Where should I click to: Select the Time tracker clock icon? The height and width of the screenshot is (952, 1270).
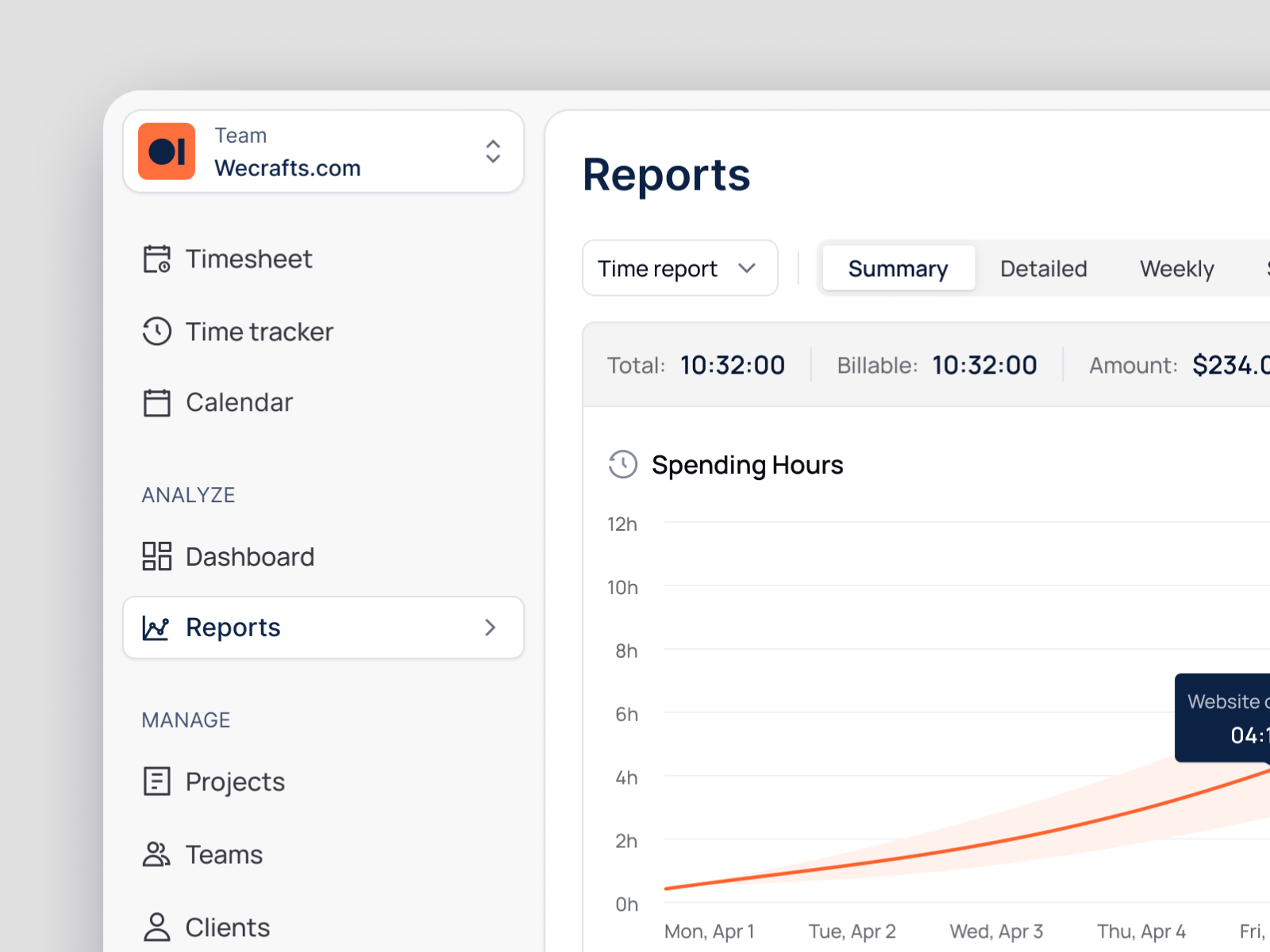[x=156, y=332]
